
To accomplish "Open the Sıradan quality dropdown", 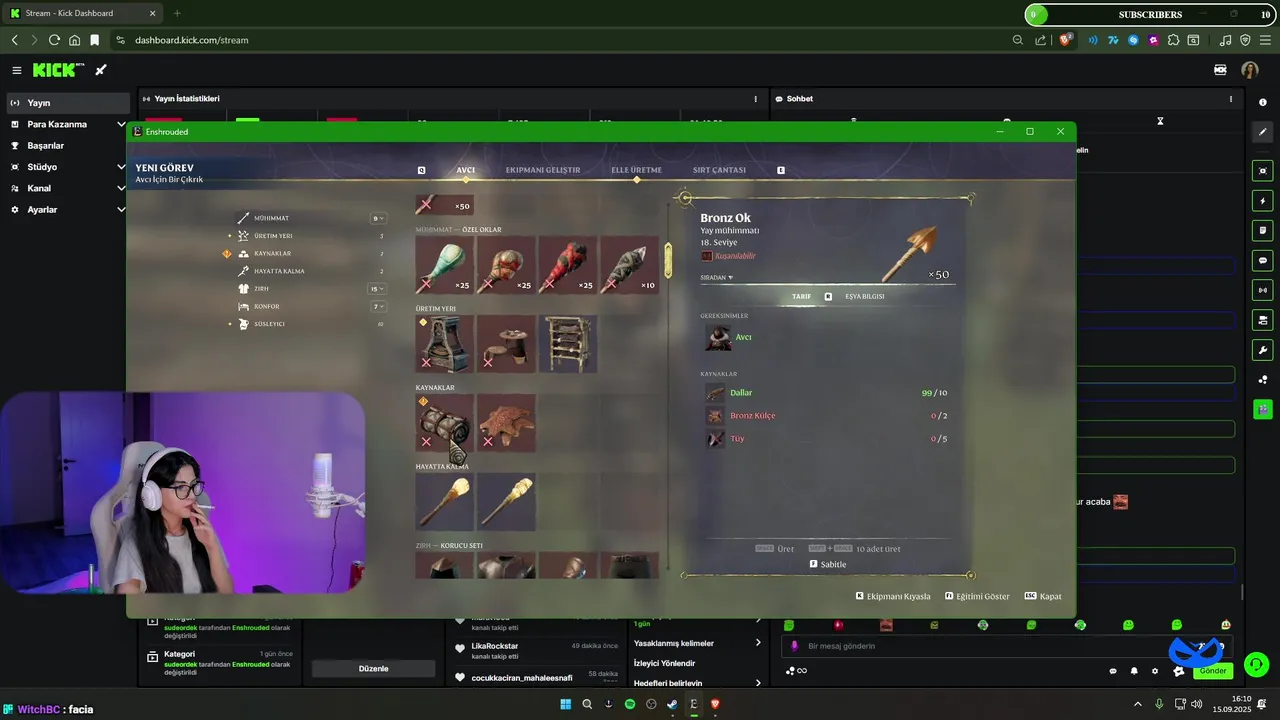I will 717,277.
